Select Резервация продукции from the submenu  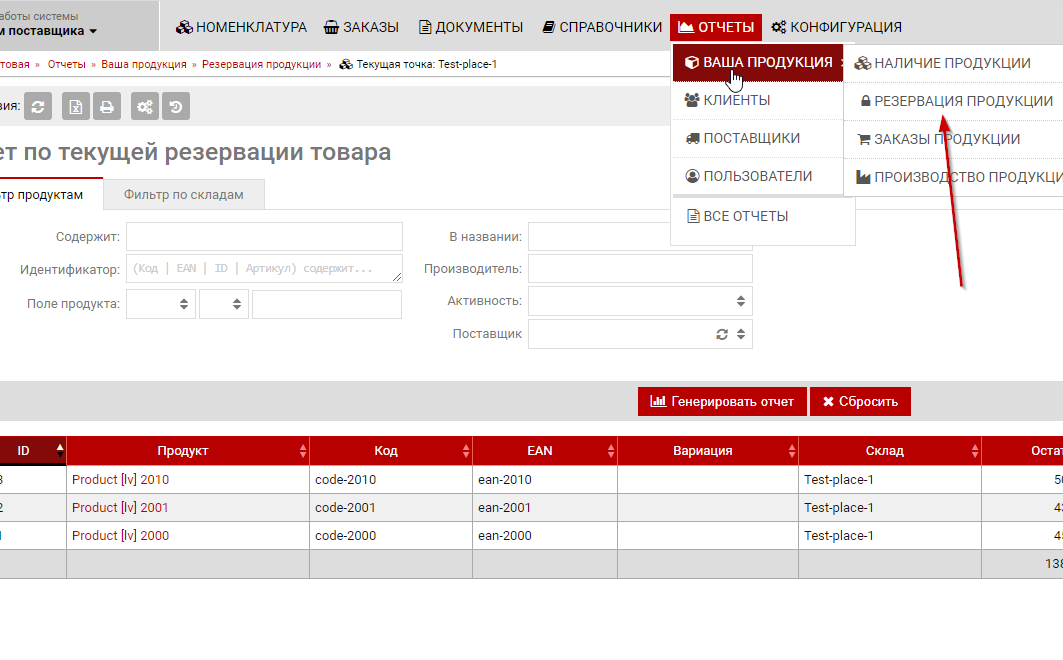[955, 101]
